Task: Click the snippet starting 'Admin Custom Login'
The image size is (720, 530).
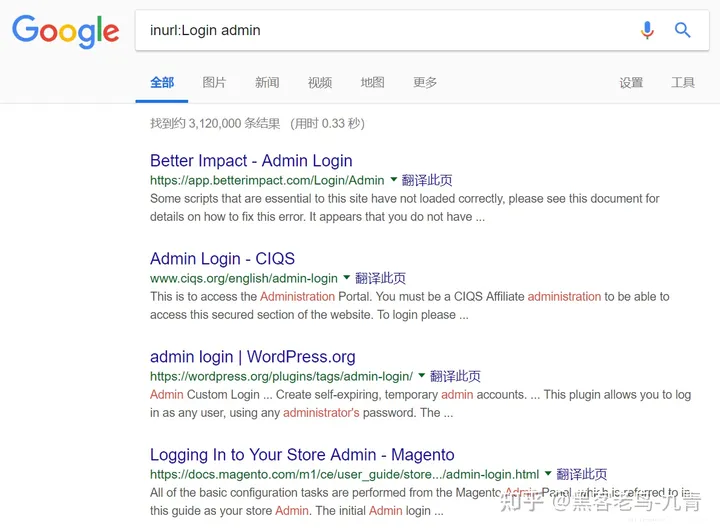Action: coord(421,404)
